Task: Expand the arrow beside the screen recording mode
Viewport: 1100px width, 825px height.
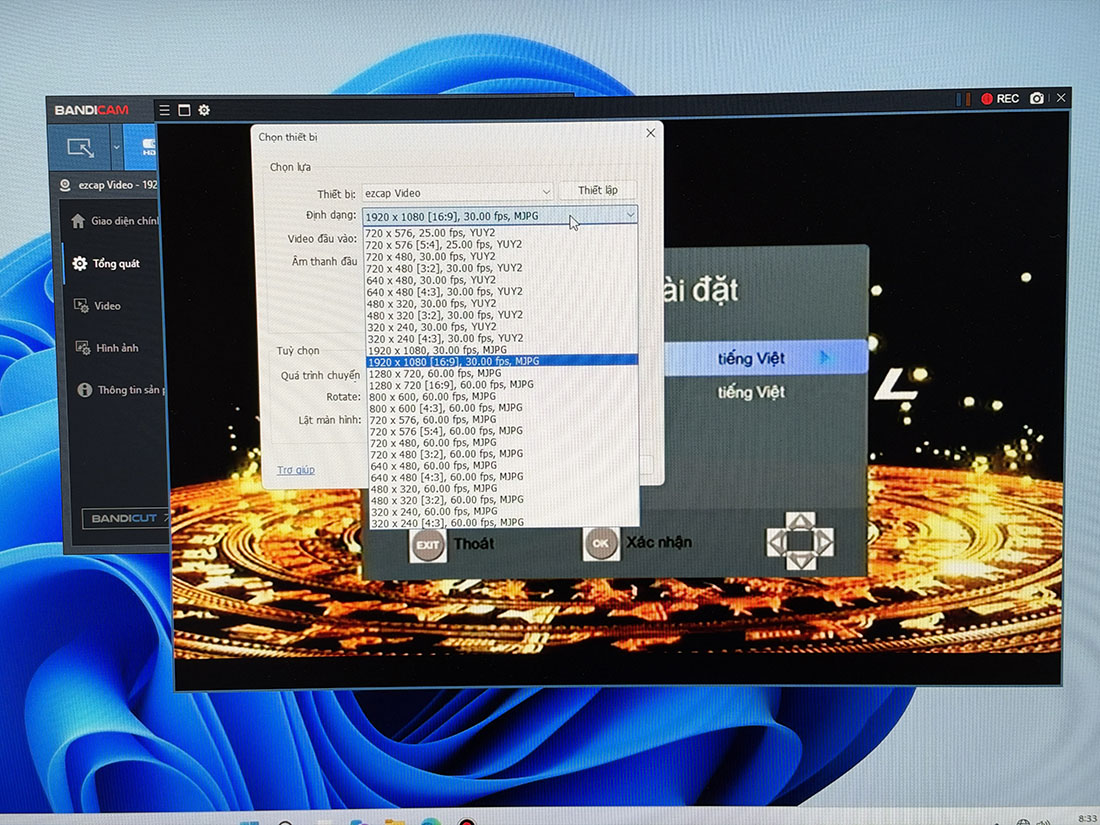Action: tap(116, 147)
